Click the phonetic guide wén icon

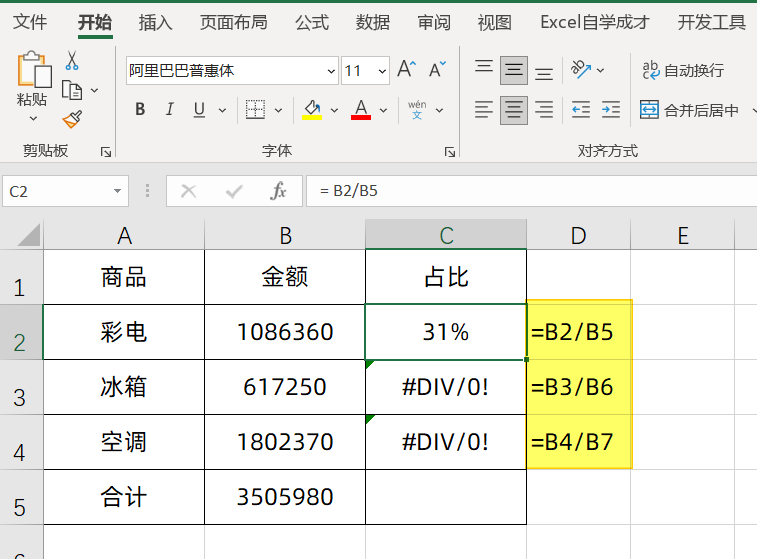pos(417,110)
